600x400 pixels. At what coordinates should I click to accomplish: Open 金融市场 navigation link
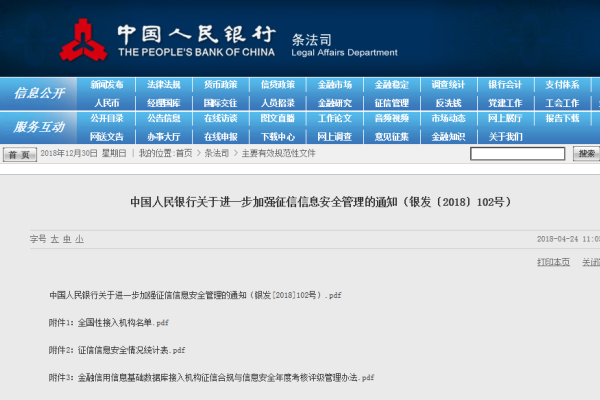click(335, 85)
